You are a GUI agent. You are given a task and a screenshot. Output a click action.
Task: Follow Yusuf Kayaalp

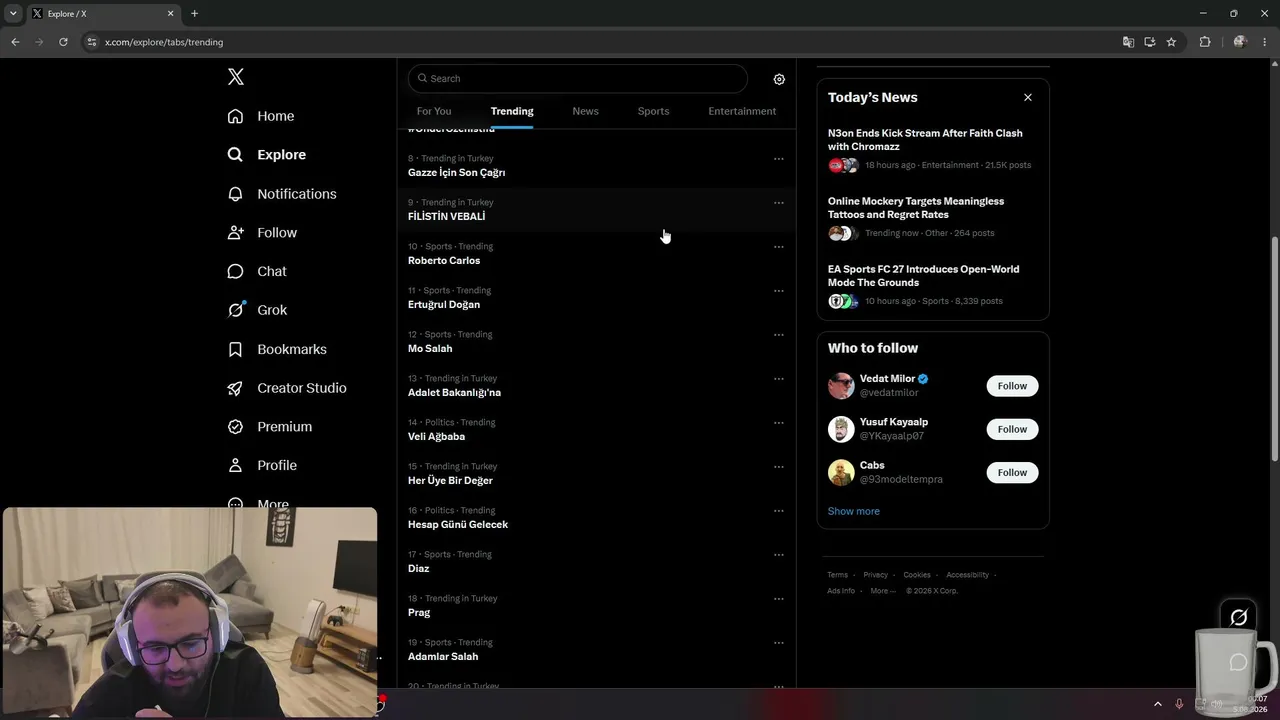click(x=1012, y=429)
